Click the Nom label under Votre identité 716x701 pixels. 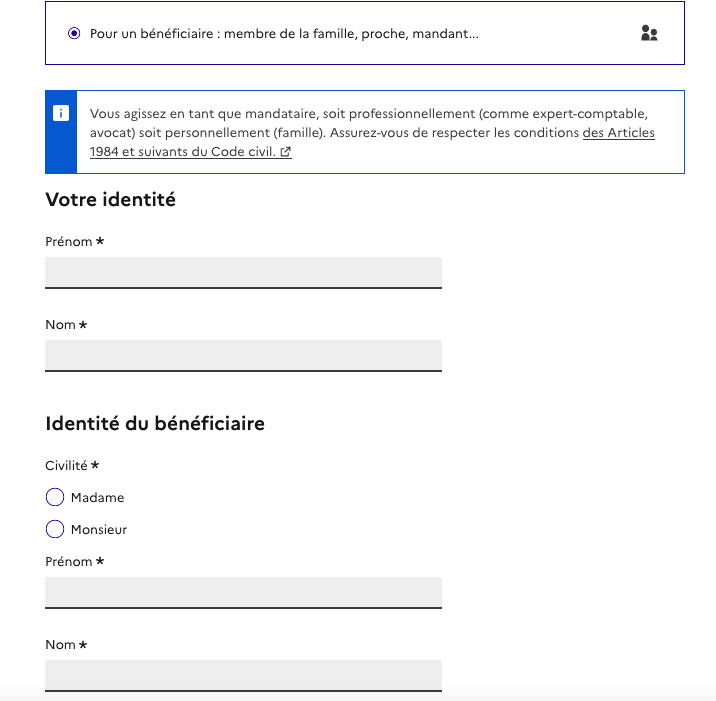coord(61,325)
